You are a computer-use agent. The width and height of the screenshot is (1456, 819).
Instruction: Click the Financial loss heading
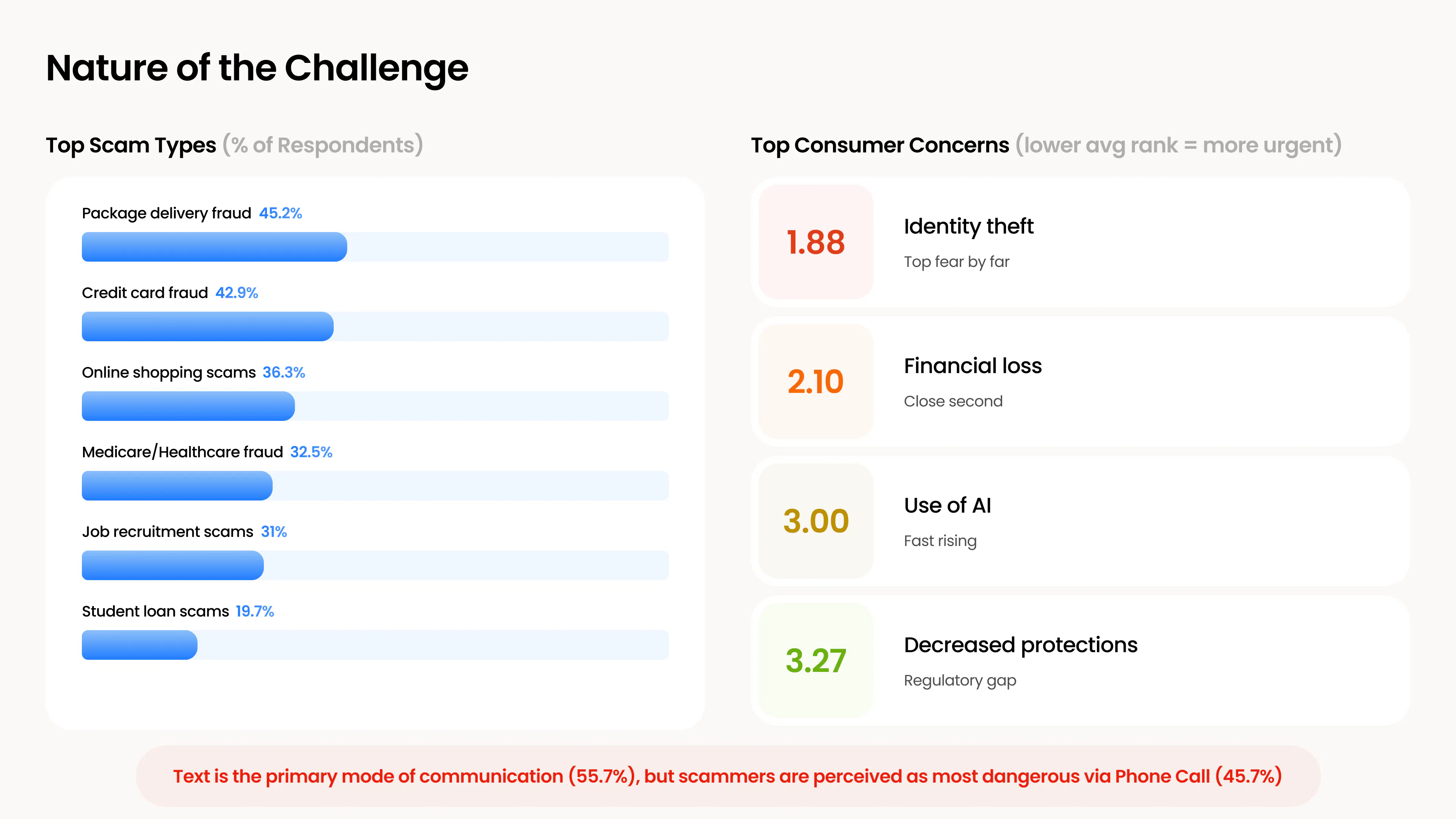[972, 366]
